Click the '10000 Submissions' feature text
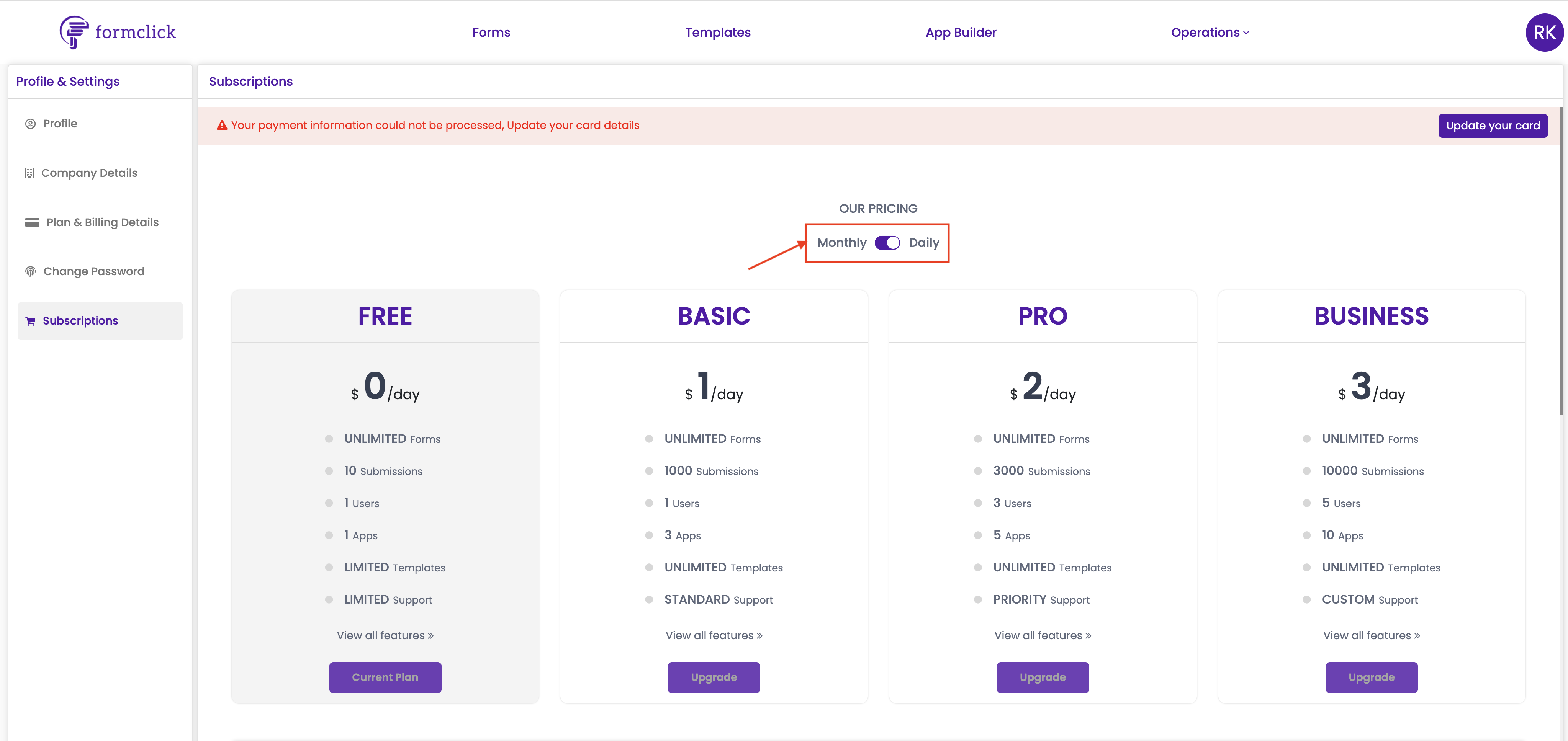Viewport: 1568px width, 741px height. [1373, 471]
